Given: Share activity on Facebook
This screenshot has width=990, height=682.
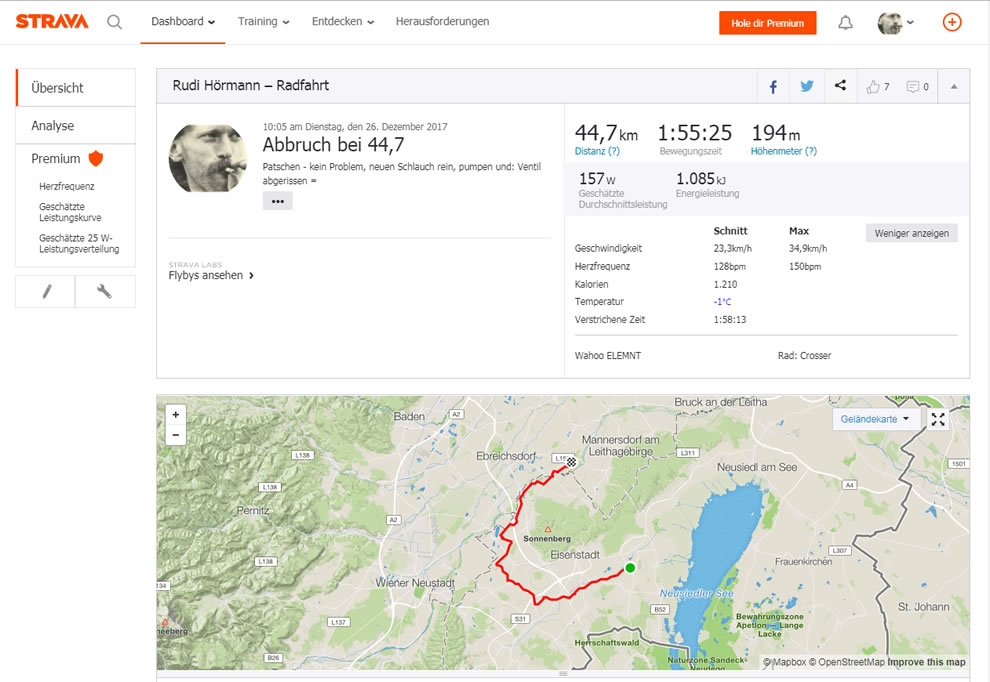Looking at the screenshot, I should tap(773, 87).
